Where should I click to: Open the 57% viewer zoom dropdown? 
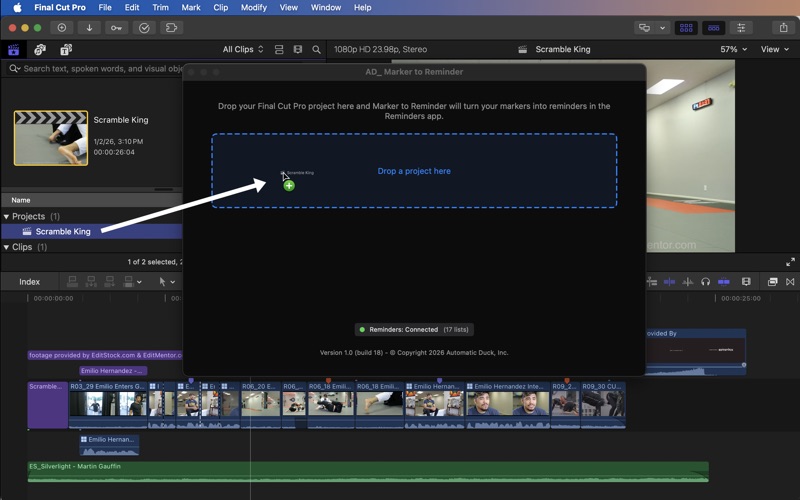[734, 49]
